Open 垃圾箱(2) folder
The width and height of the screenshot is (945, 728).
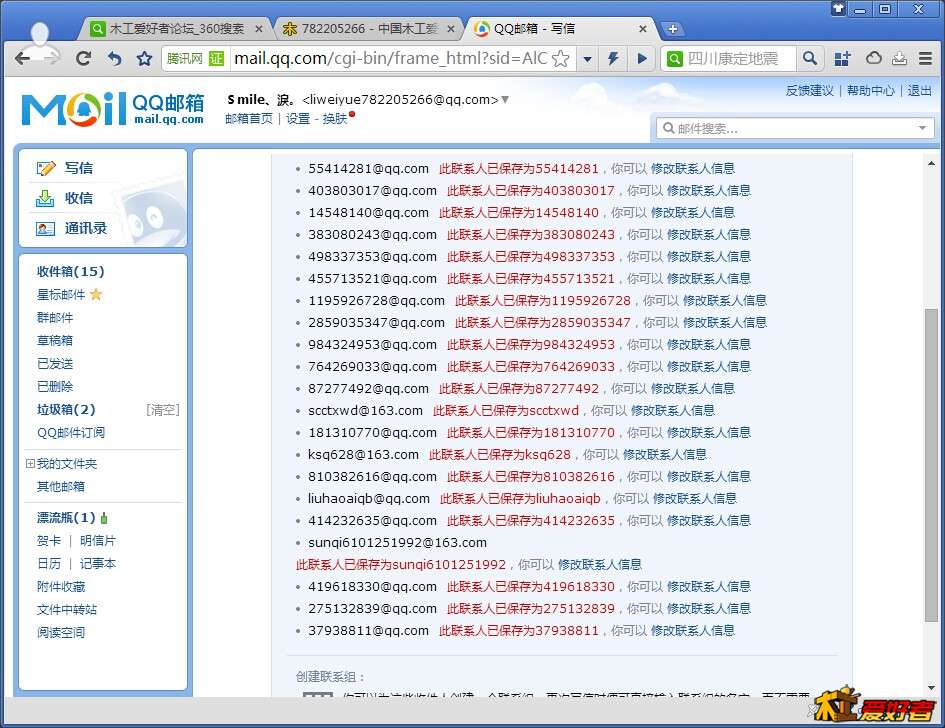pos(66,409)
